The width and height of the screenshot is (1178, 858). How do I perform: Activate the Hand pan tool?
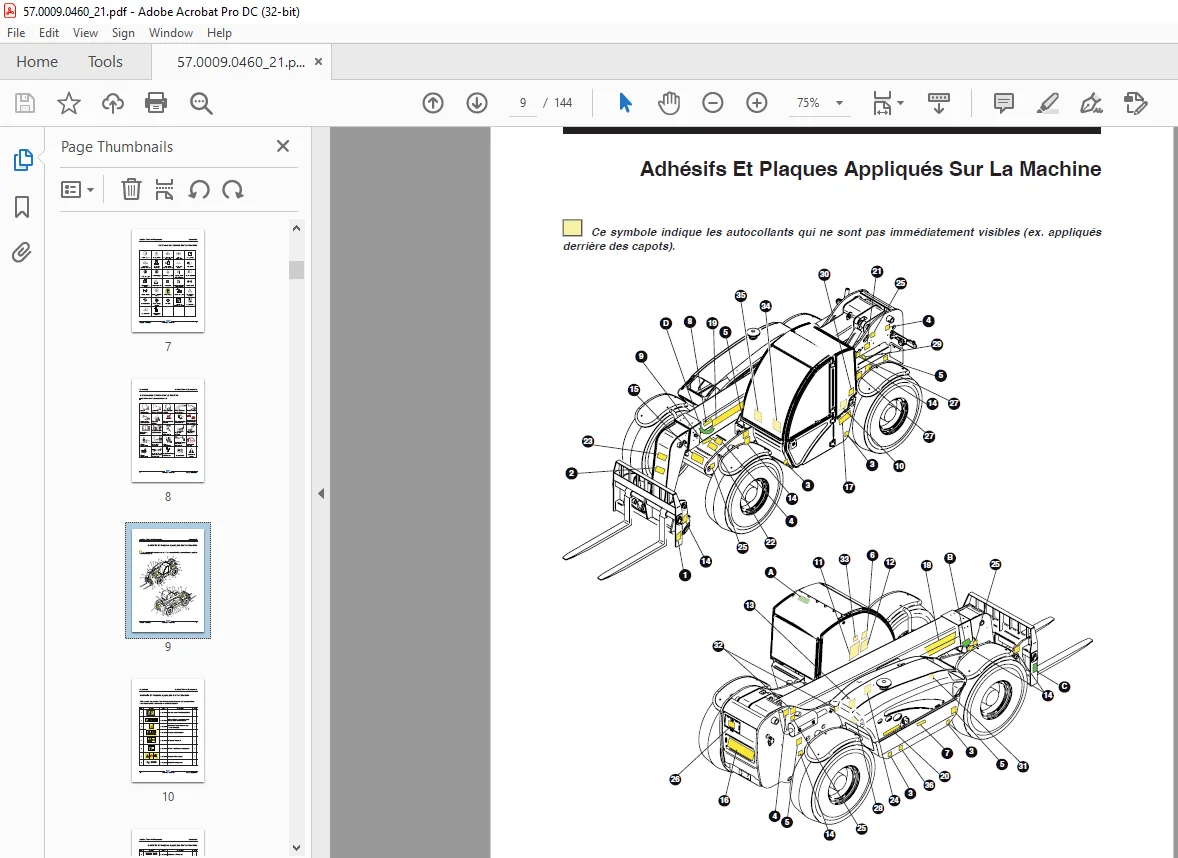tap(669, 103)
